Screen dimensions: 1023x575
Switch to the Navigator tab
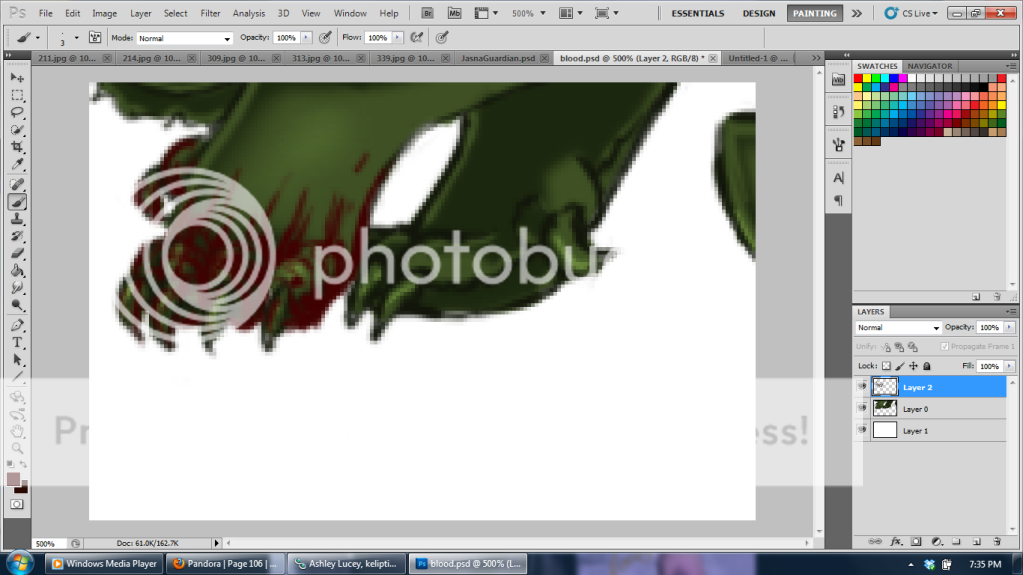(929, 66)
